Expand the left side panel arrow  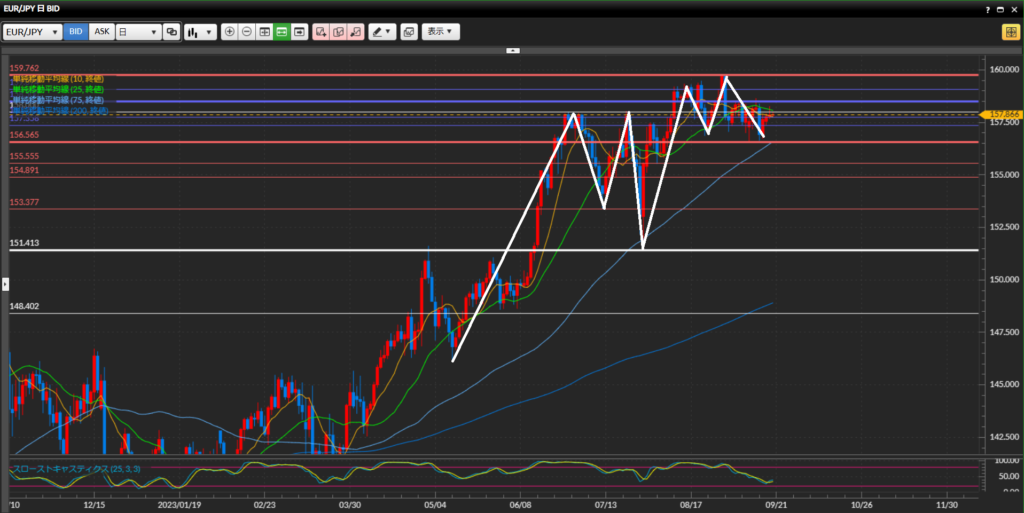click(4, 285)
